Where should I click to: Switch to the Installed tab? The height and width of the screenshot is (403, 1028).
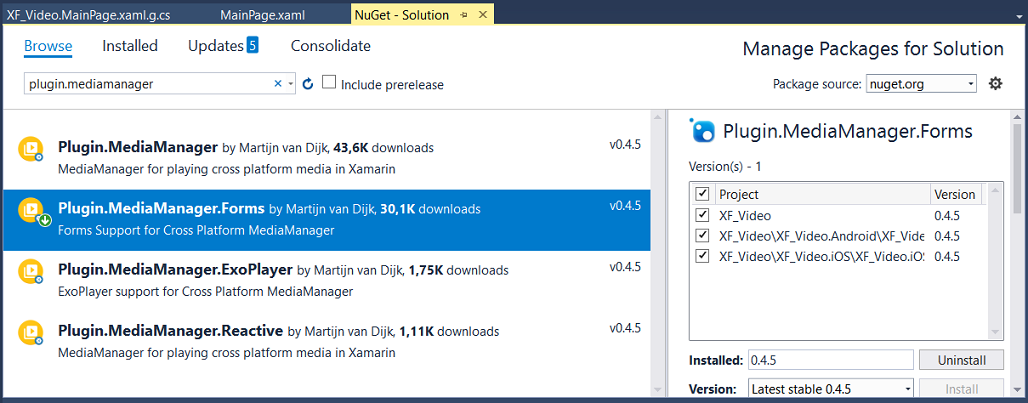pos(130,46)
